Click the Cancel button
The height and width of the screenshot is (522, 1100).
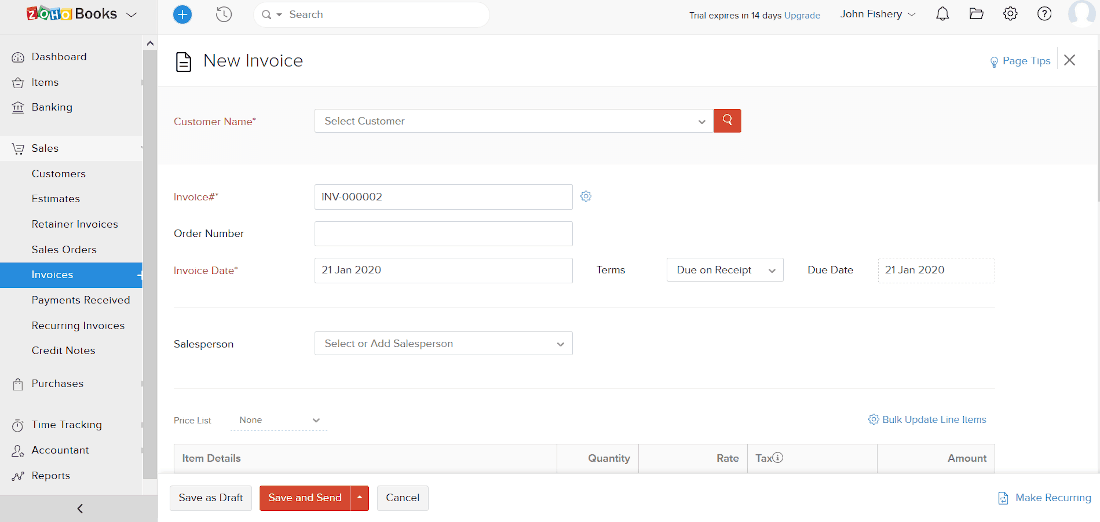pyautogui.click(x=403, y=497)
